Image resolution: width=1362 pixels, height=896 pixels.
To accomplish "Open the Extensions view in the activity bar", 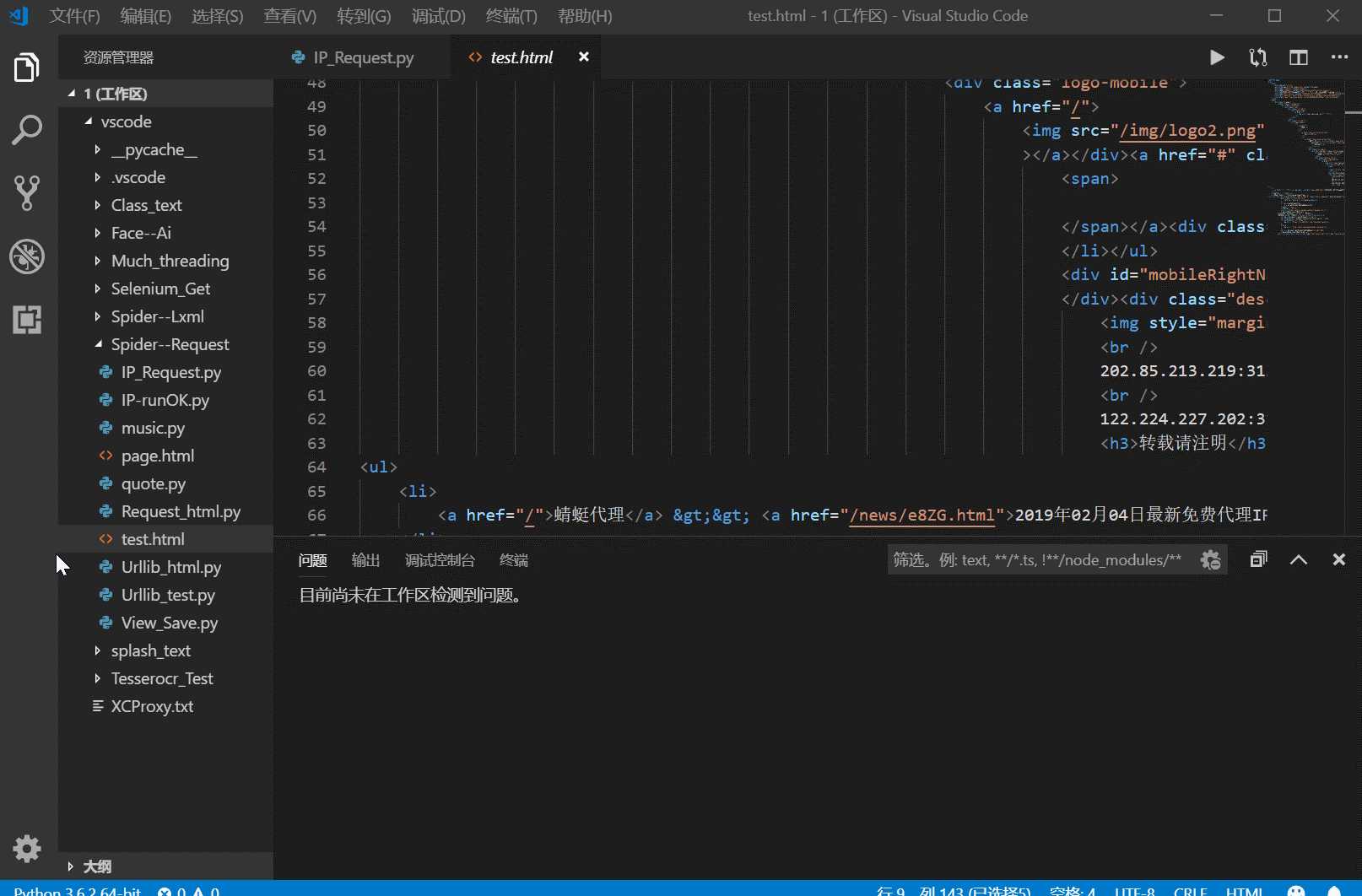I will (27, 320).
